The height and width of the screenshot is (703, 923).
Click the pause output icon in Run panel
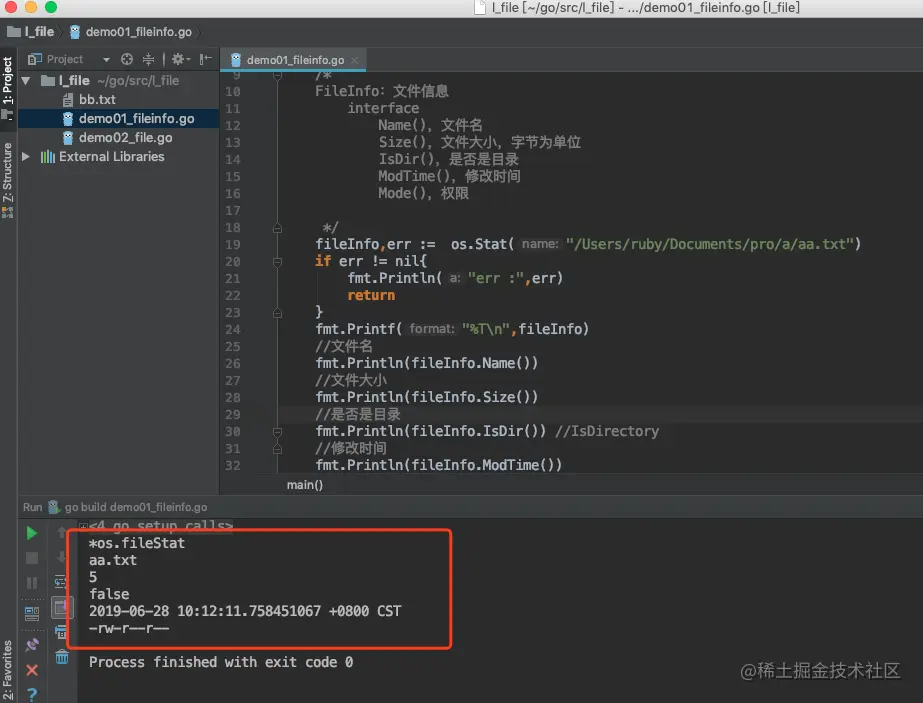(32, 583)
